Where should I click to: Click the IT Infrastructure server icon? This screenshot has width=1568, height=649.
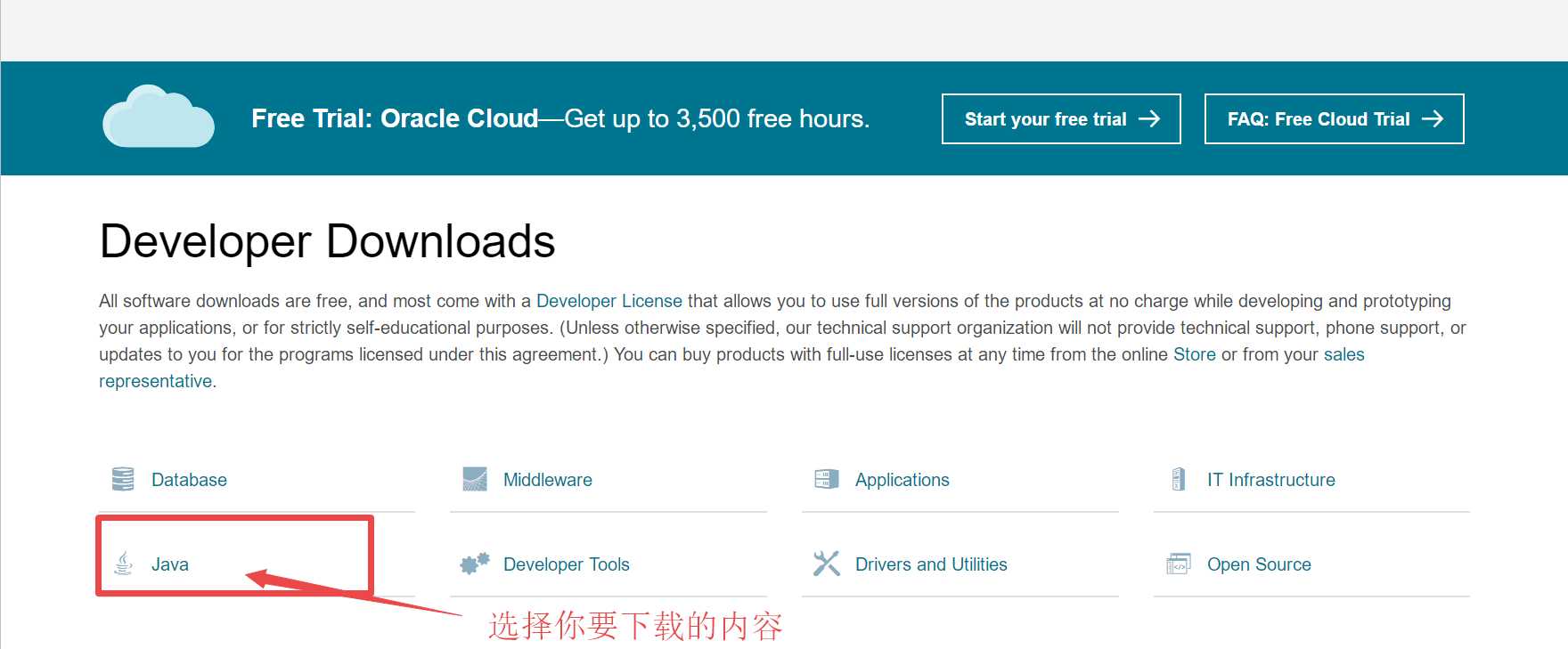click(1179, 479)
